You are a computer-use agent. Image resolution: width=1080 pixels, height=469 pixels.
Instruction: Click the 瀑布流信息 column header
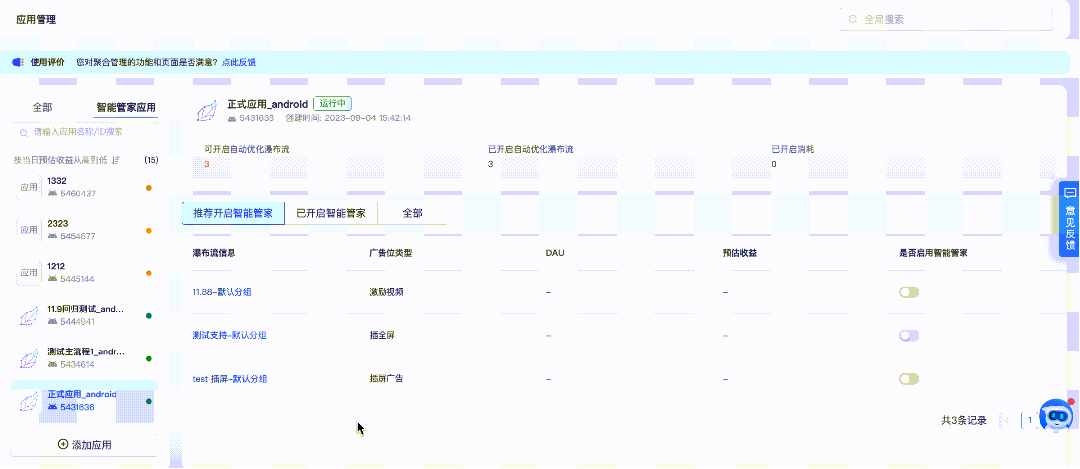tap(214, 253)
